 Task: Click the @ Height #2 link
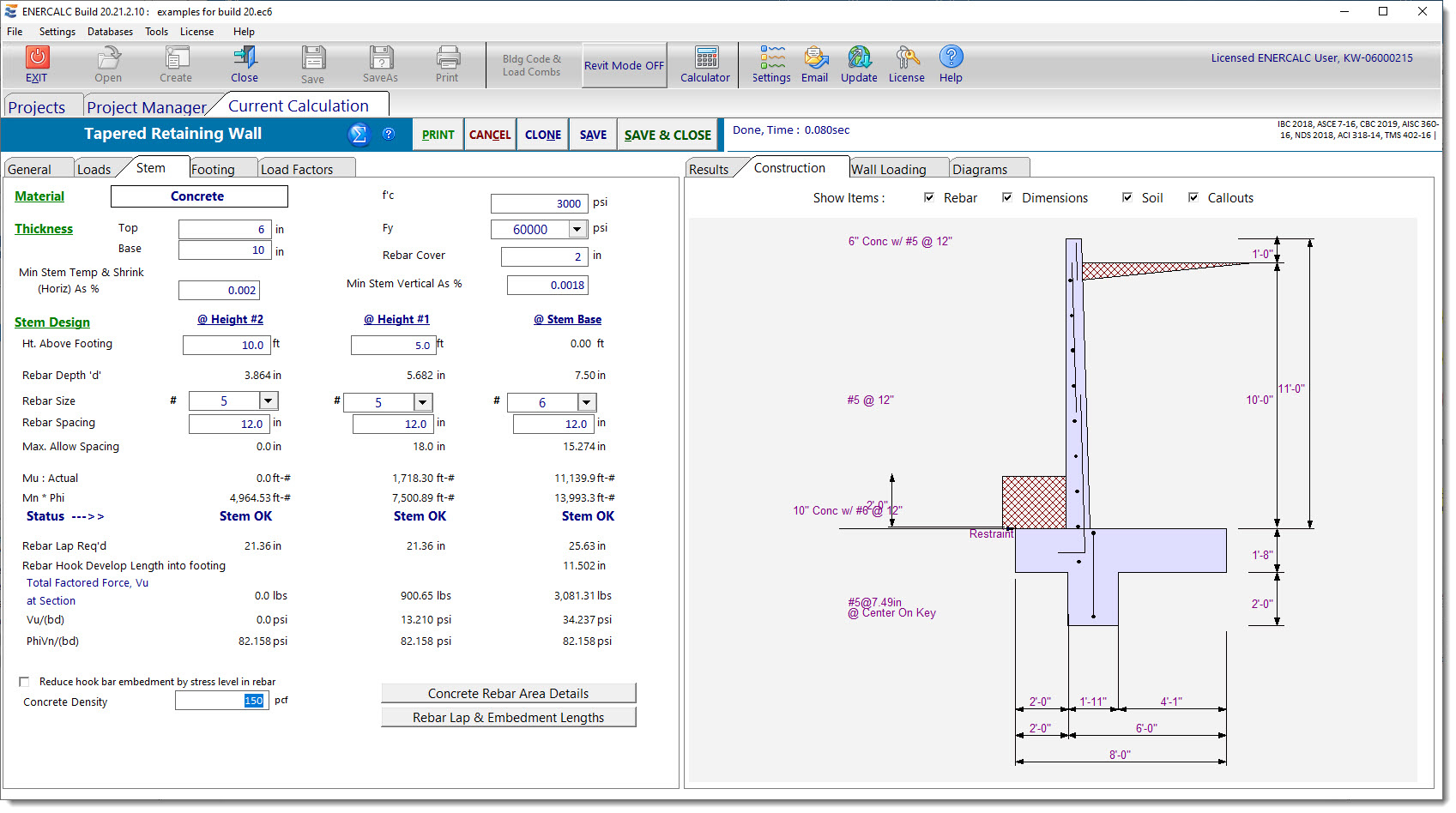(231, 319)
